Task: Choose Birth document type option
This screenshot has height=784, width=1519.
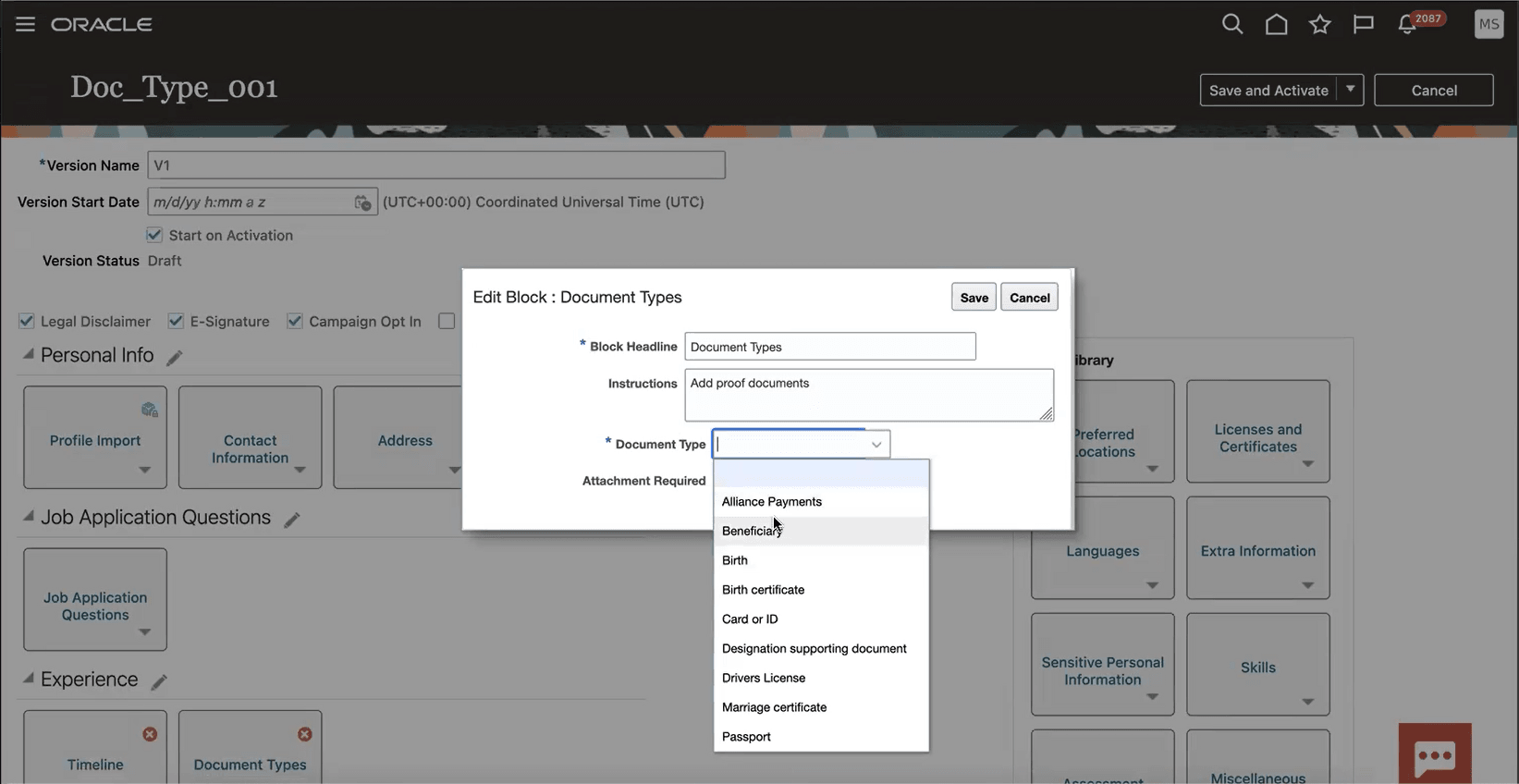Action: [821, 561]
